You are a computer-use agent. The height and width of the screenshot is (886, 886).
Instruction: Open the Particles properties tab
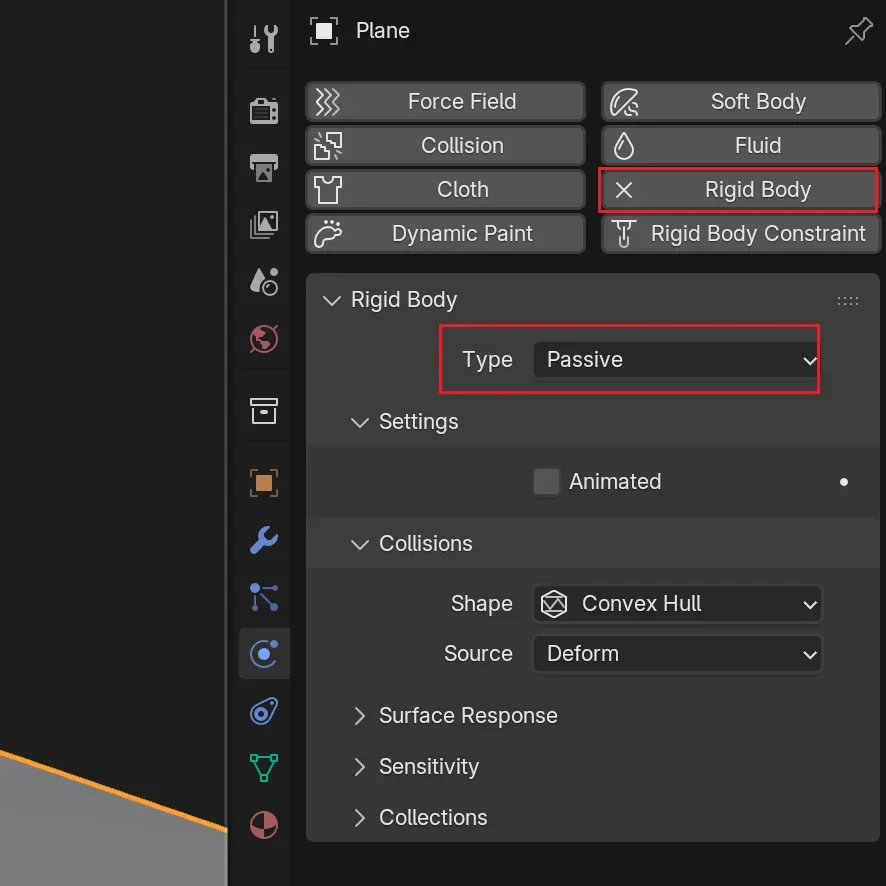pos(264,597)
